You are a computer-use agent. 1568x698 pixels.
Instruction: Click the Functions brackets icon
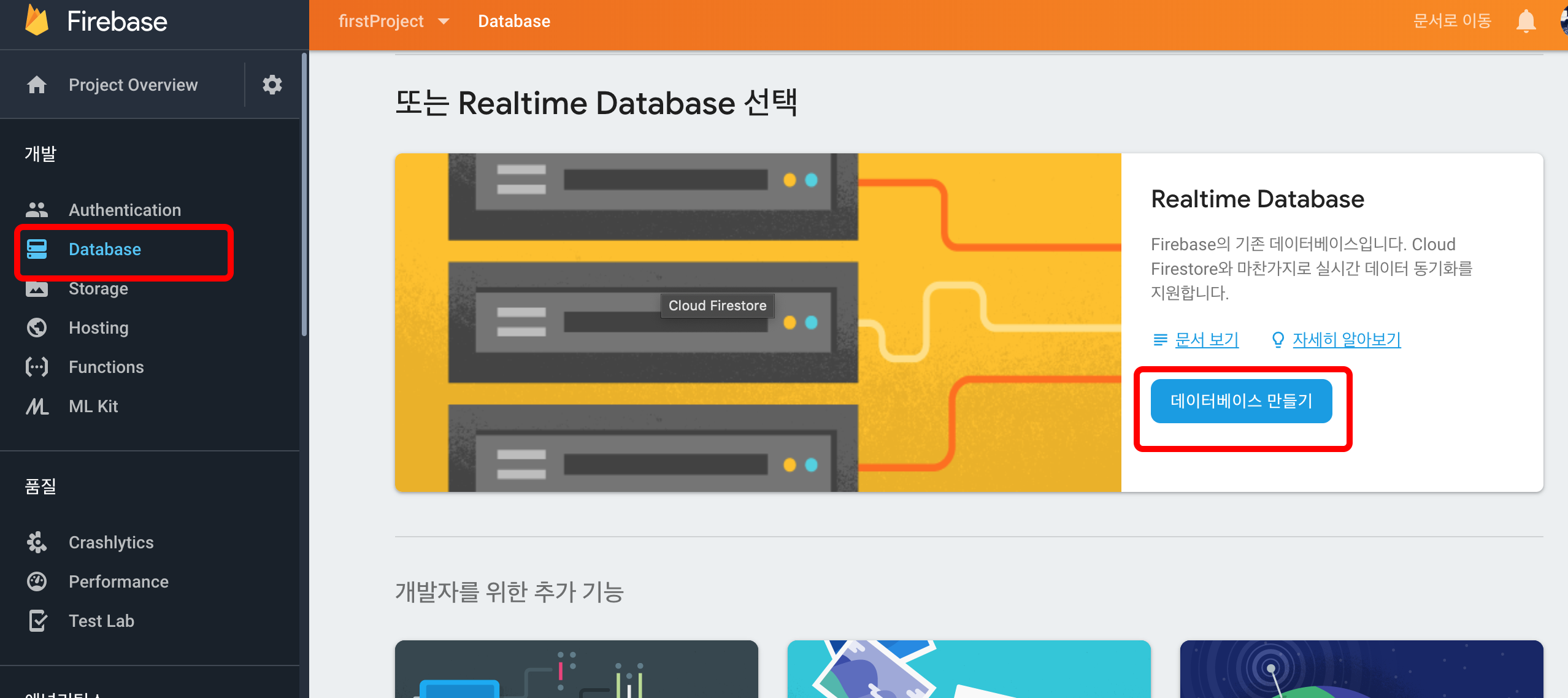[37, 367]
